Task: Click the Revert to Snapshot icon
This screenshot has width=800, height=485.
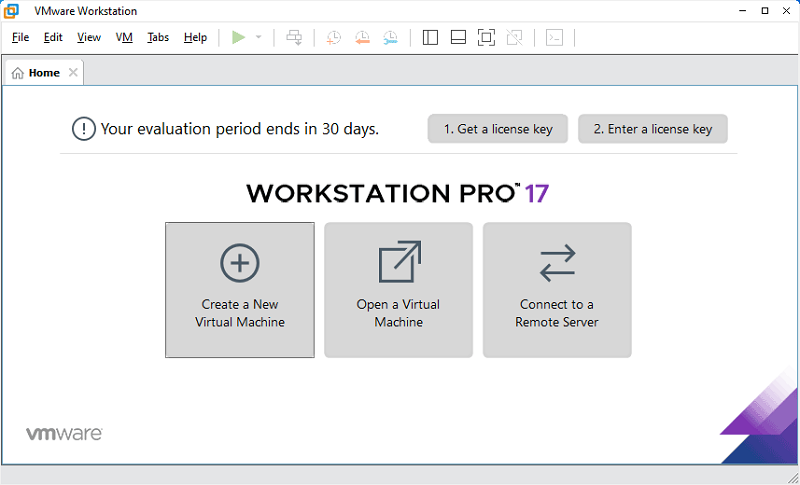Action: point(362,37)
